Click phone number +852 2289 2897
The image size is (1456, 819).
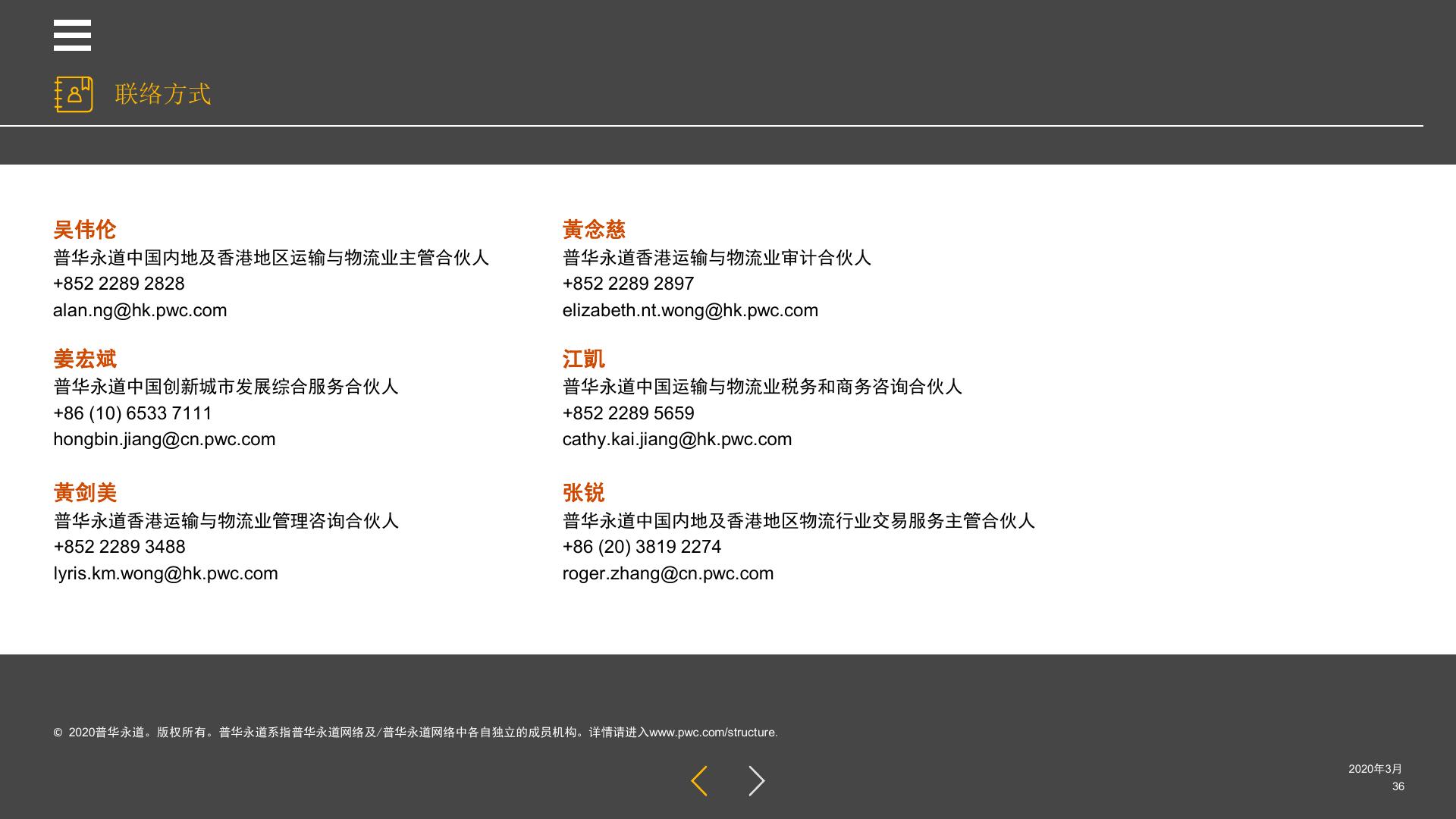tap(628, 284)
